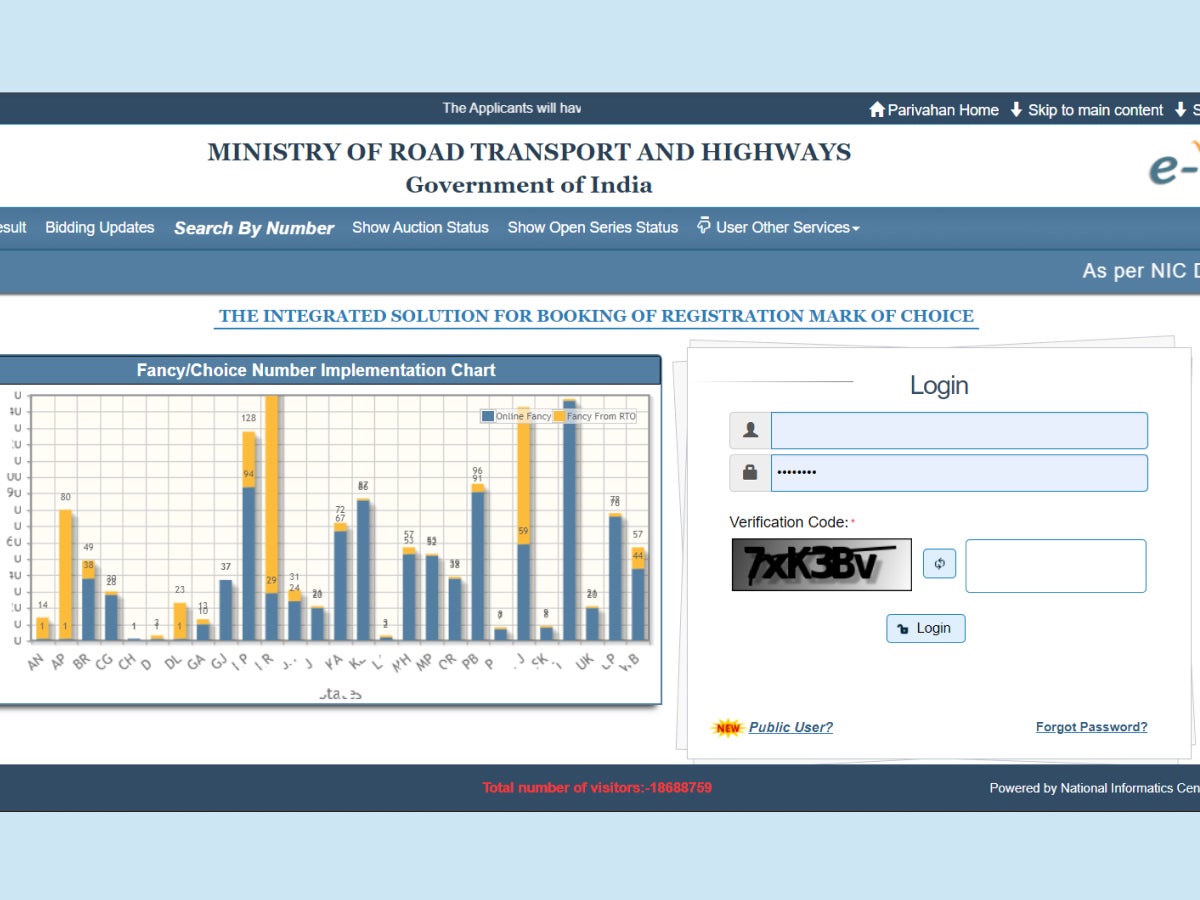The height and width of the screenshot is (900, 1200).
Task: Click the Parivahan Home house icon
Action: pos(878,110)
